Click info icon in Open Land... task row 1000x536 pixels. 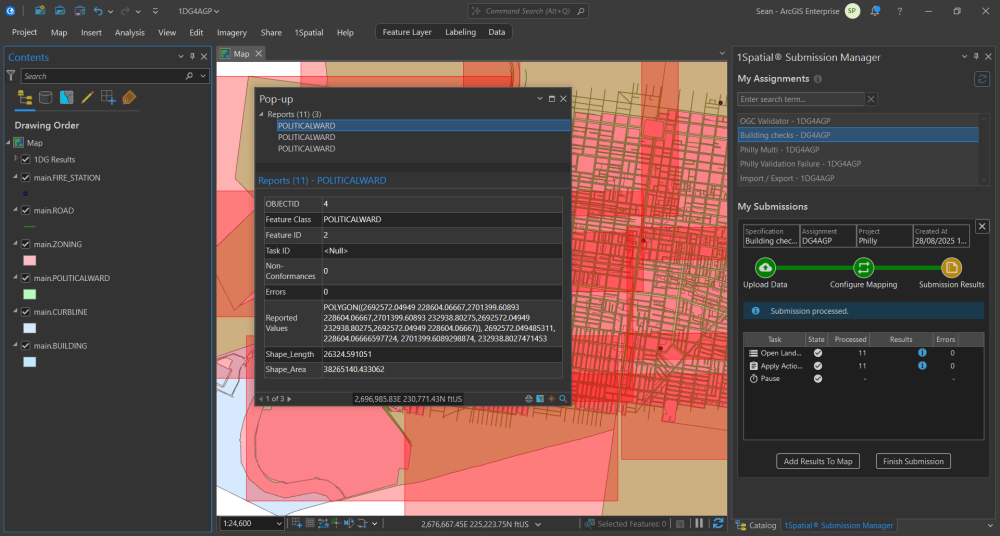point(922,353)
